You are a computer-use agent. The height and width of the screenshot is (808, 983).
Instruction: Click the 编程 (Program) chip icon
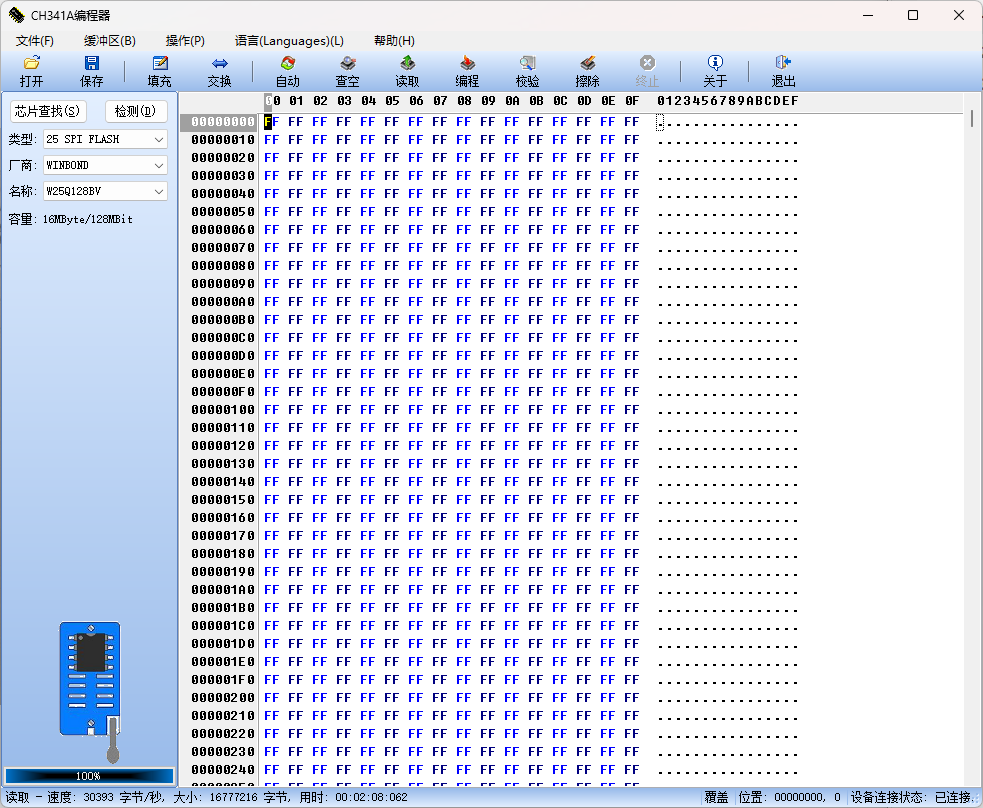pos(467,63)
